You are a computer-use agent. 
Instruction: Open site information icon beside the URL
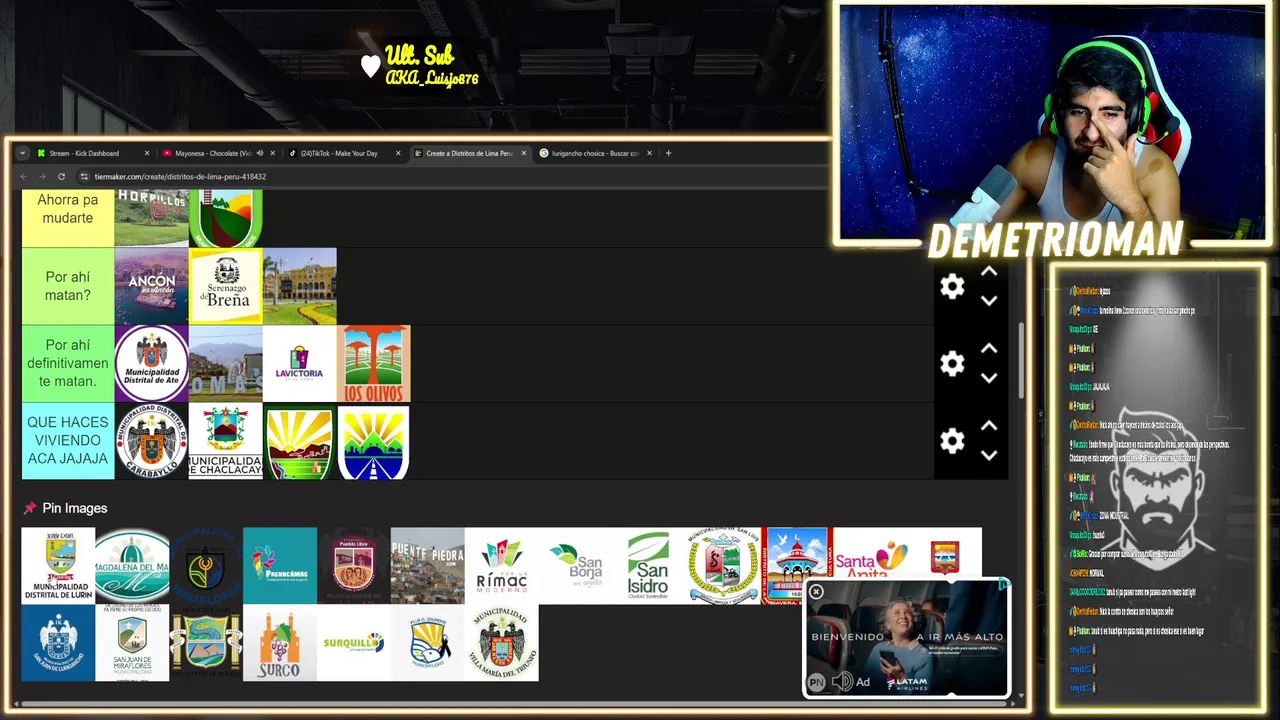click(84, 177)
